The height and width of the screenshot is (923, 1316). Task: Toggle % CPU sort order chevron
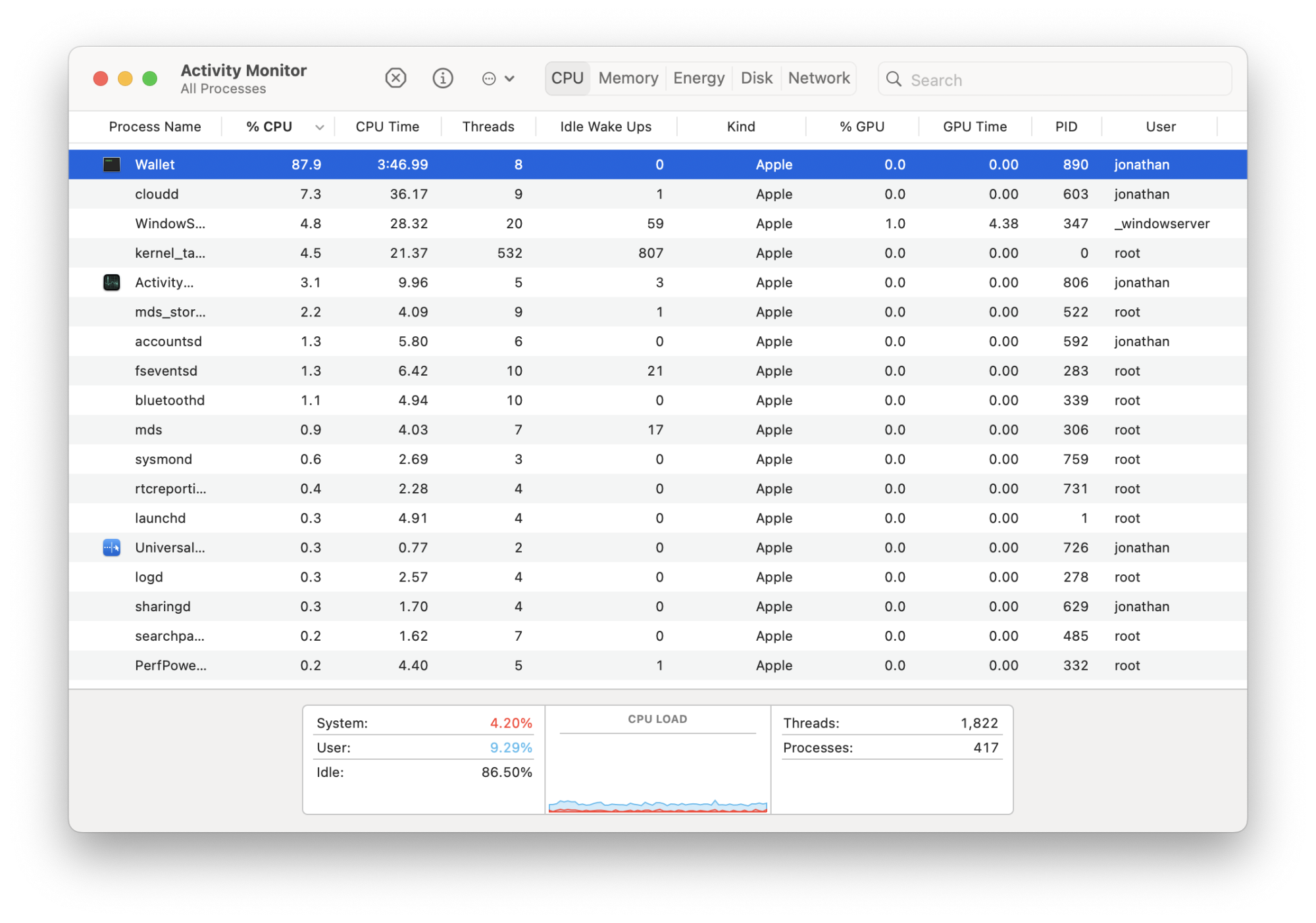pos(320,128)
